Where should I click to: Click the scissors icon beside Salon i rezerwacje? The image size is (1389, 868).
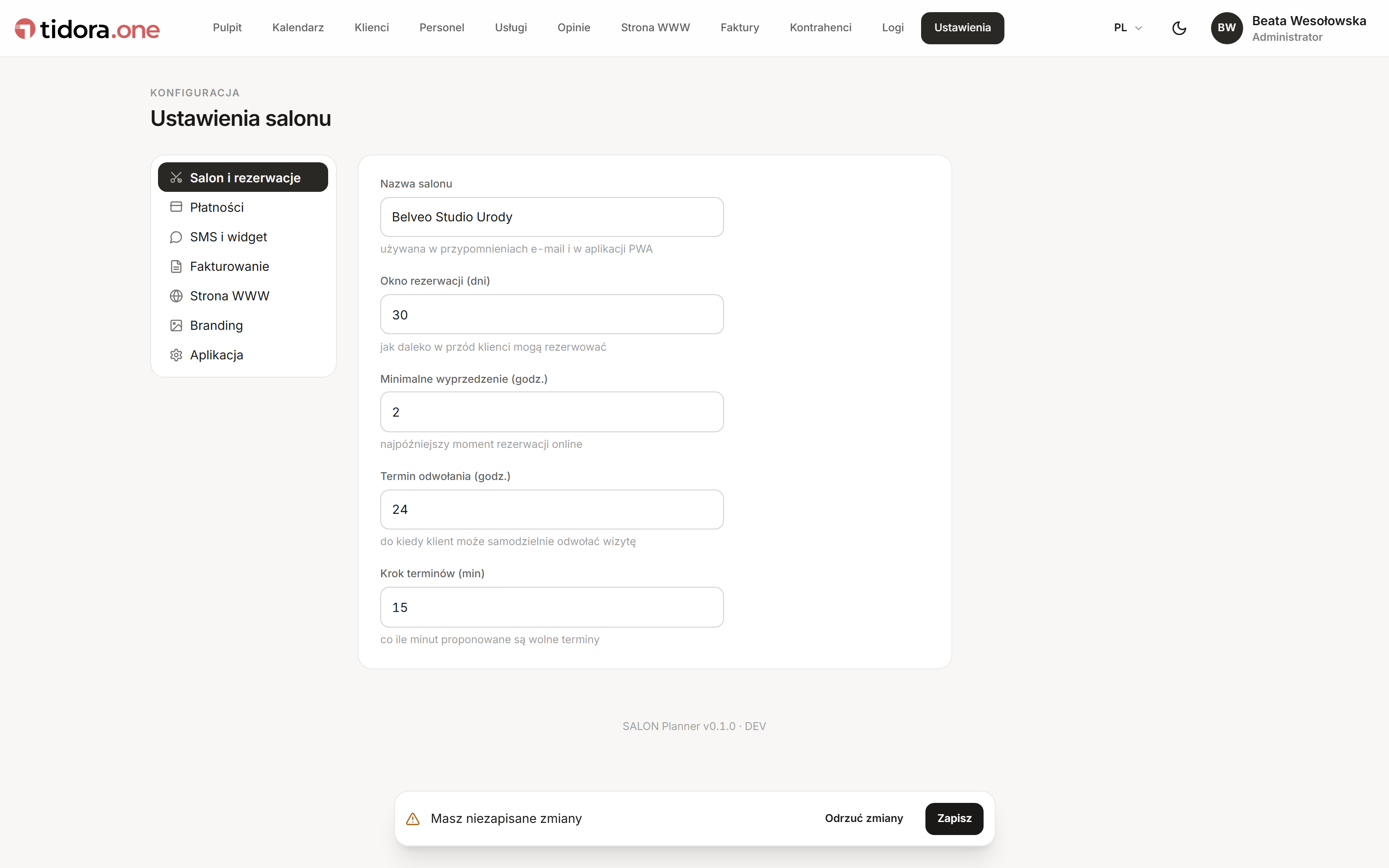[176, 178]
